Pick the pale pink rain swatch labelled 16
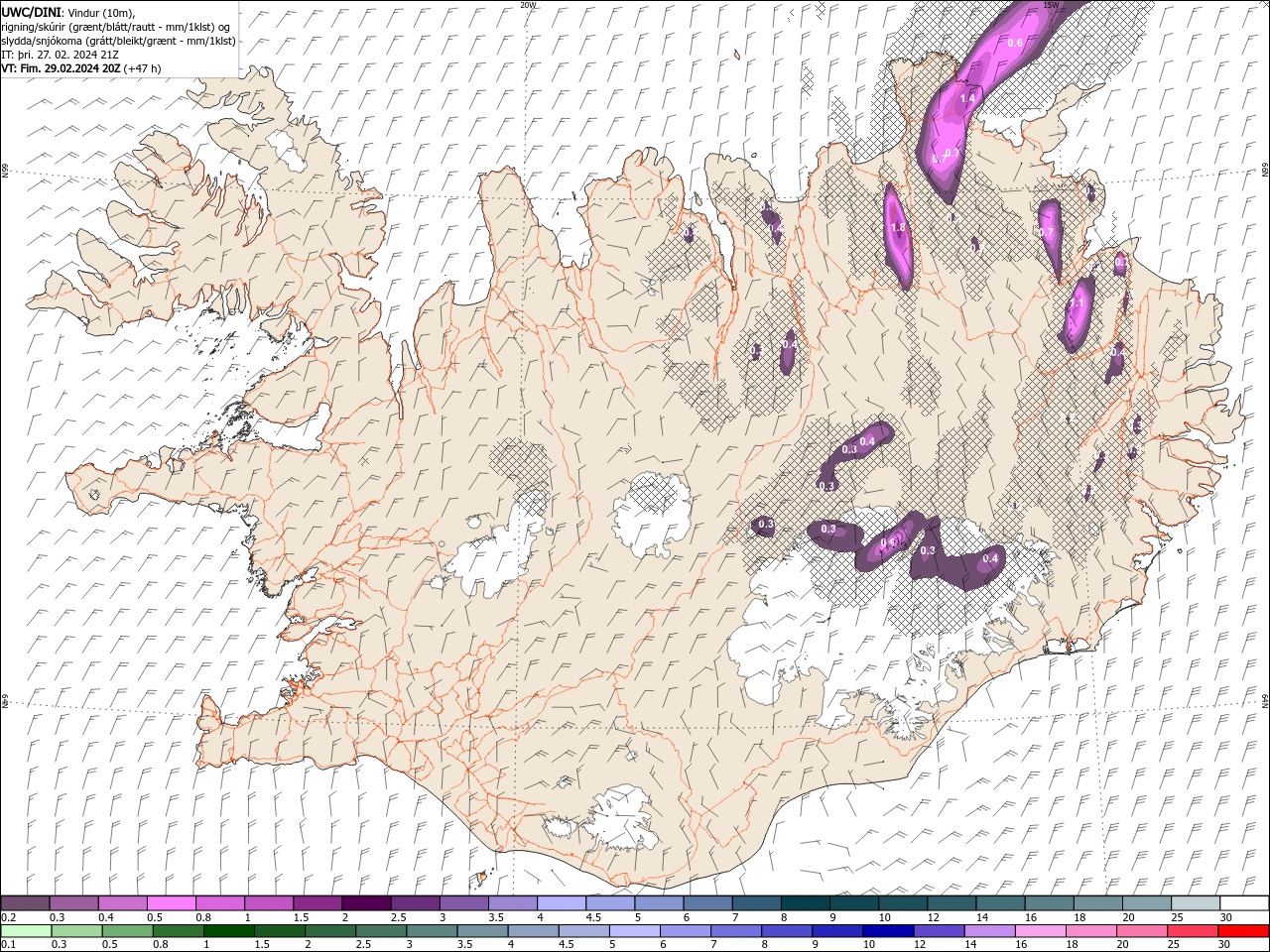 (x=1040, y=931)
